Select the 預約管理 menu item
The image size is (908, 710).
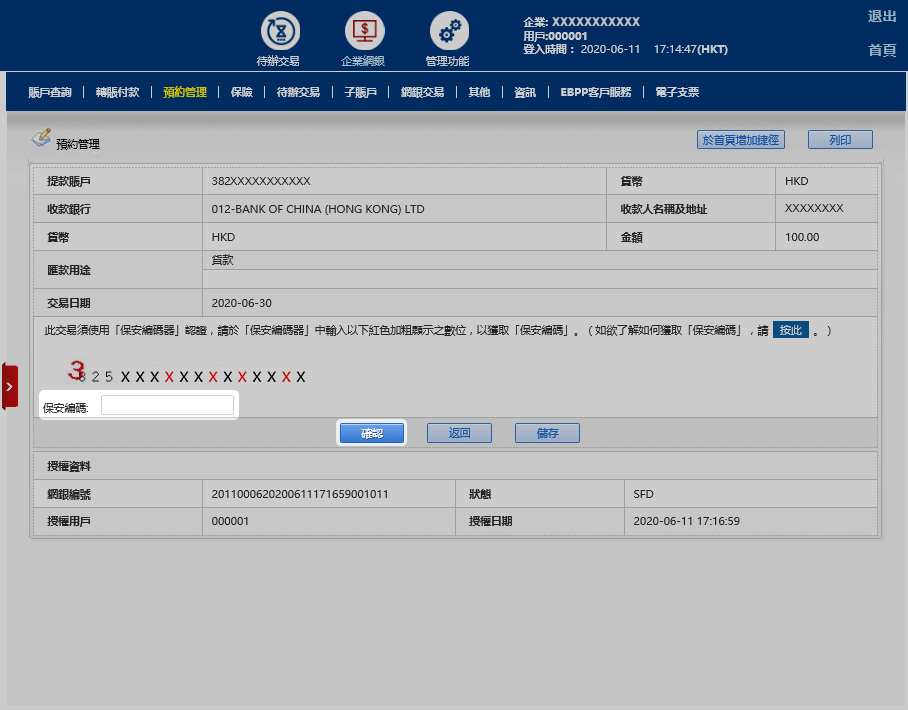[x=185, y=92]
